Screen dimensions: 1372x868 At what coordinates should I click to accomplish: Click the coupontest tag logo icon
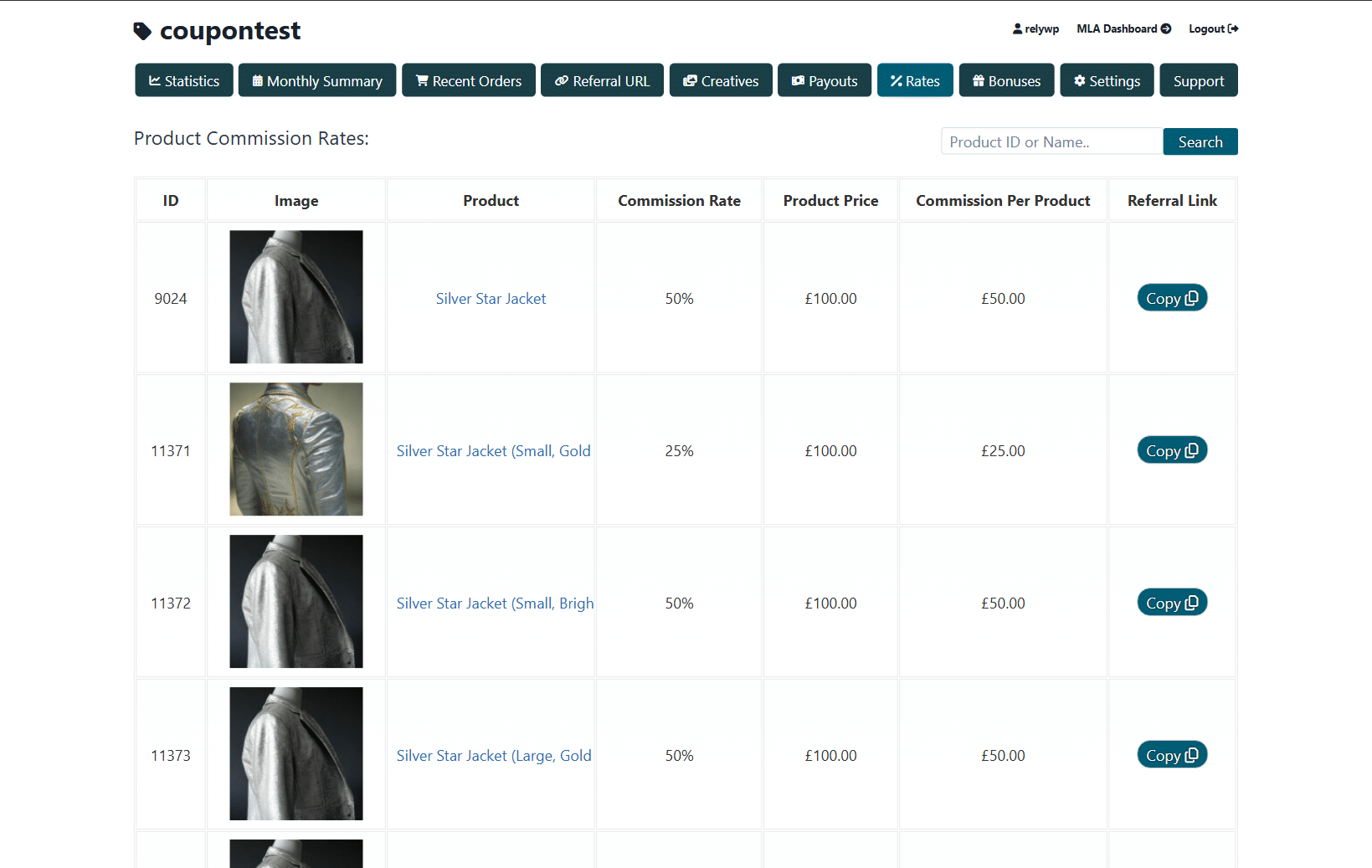pos(142,31)
